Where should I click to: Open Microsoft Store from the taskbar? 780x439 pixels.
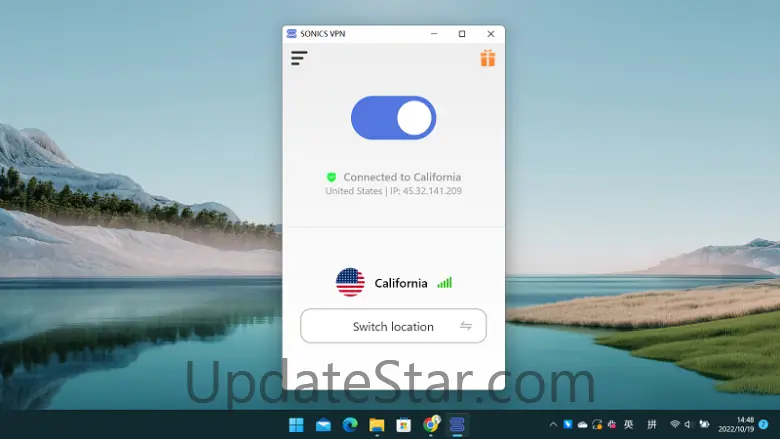403,425
